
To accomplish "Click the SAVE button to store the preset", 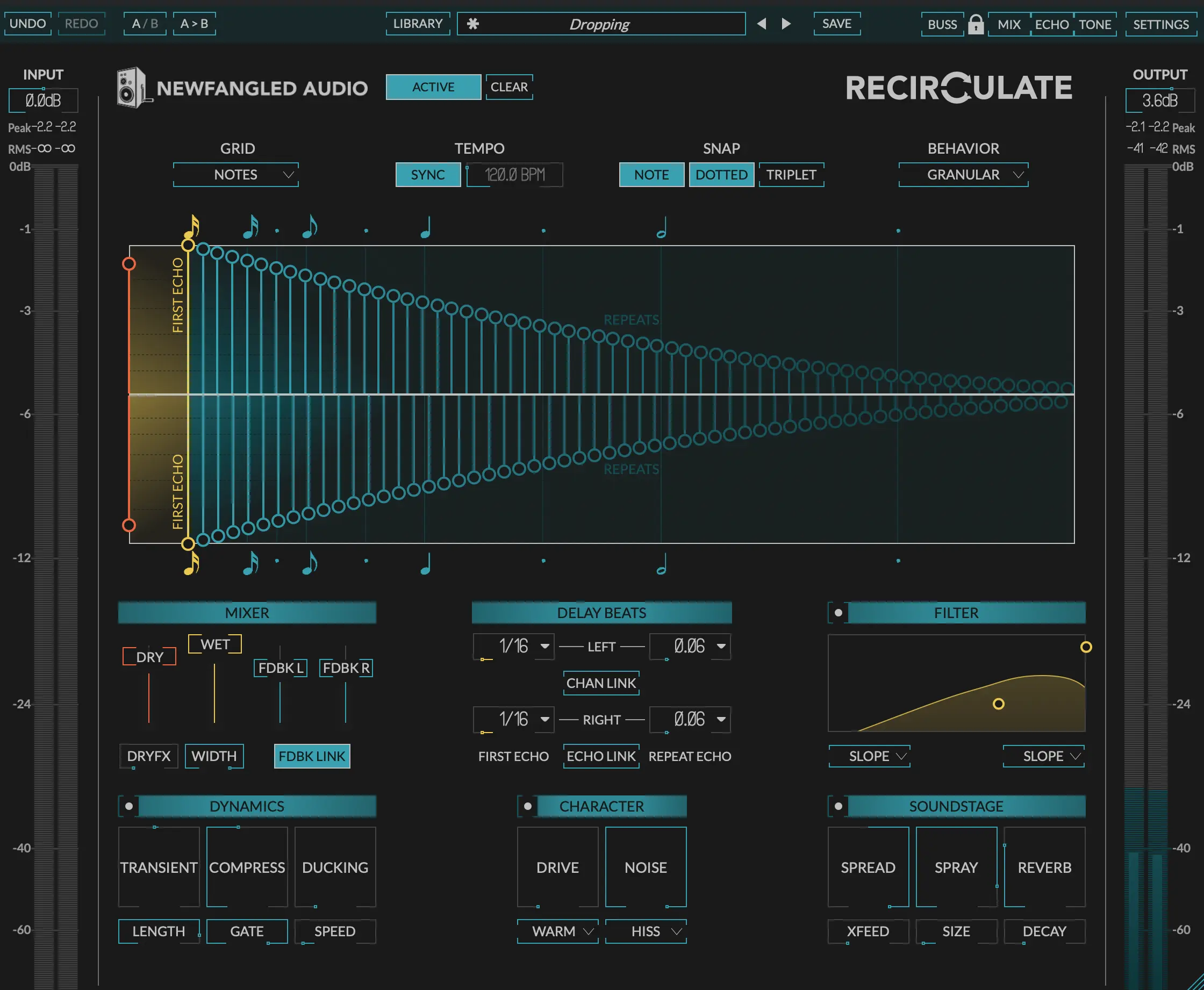I will pyautogui.click(x=836, y=24).
